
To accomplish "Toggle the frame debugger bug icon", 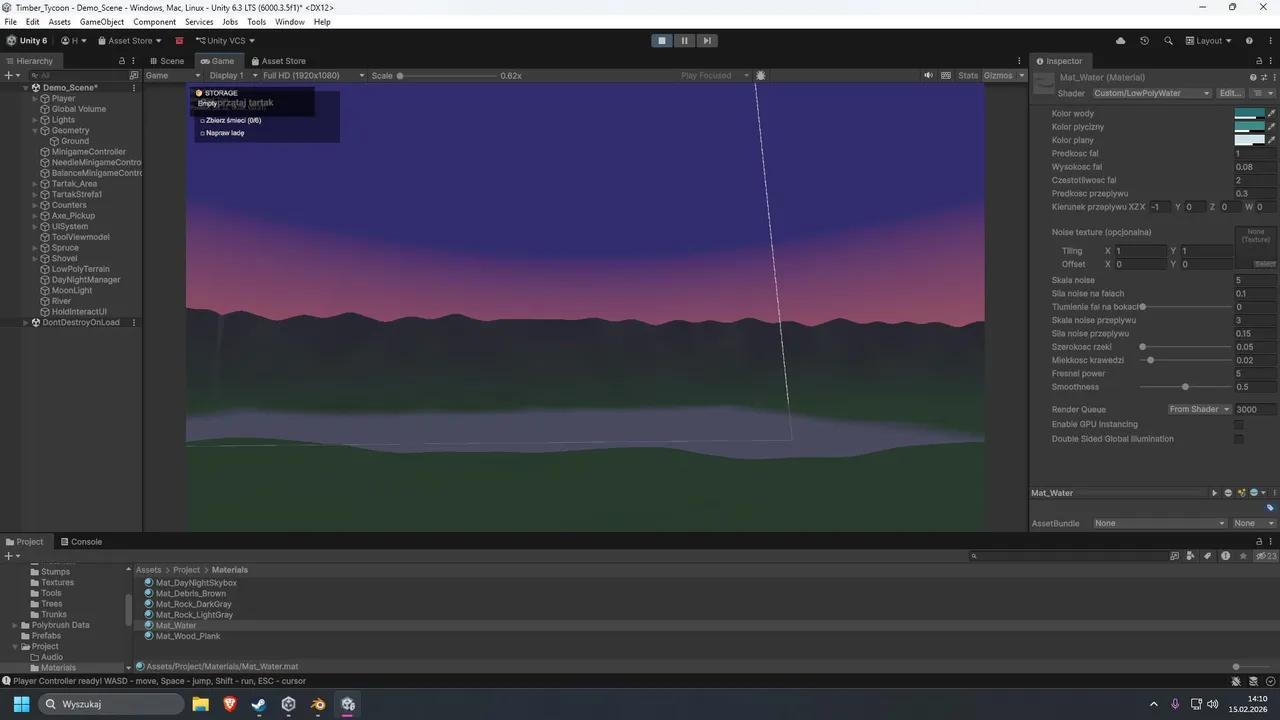I will pos(761,76).
